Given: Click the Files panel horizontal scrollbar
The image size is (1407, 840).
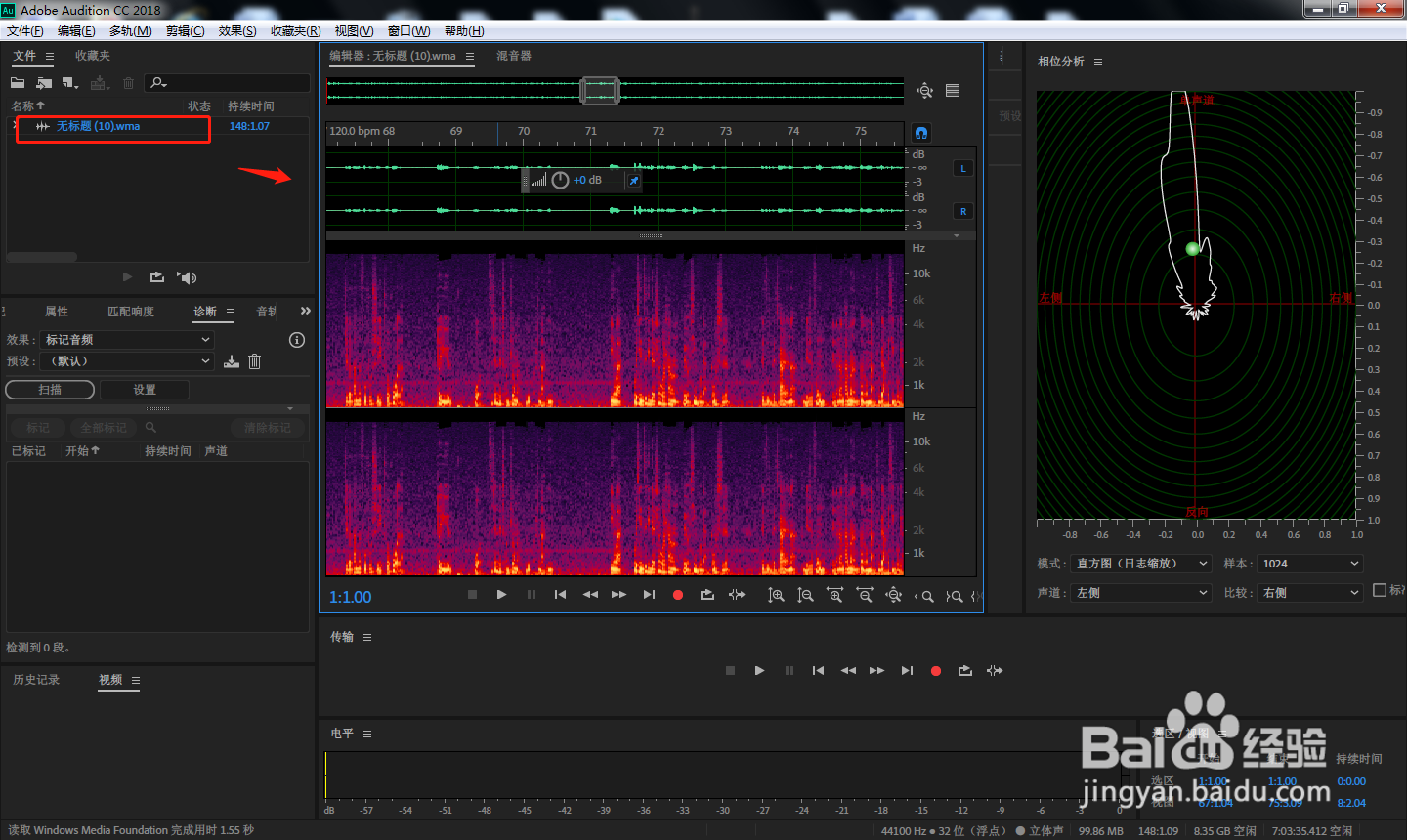Looking at the screenshot, I should click(x=42, y=258).
